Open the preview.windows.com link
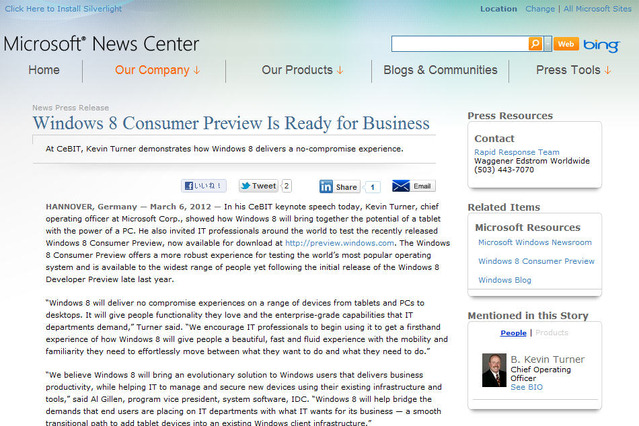The image size is (639, 426). (x=339, y=243)
